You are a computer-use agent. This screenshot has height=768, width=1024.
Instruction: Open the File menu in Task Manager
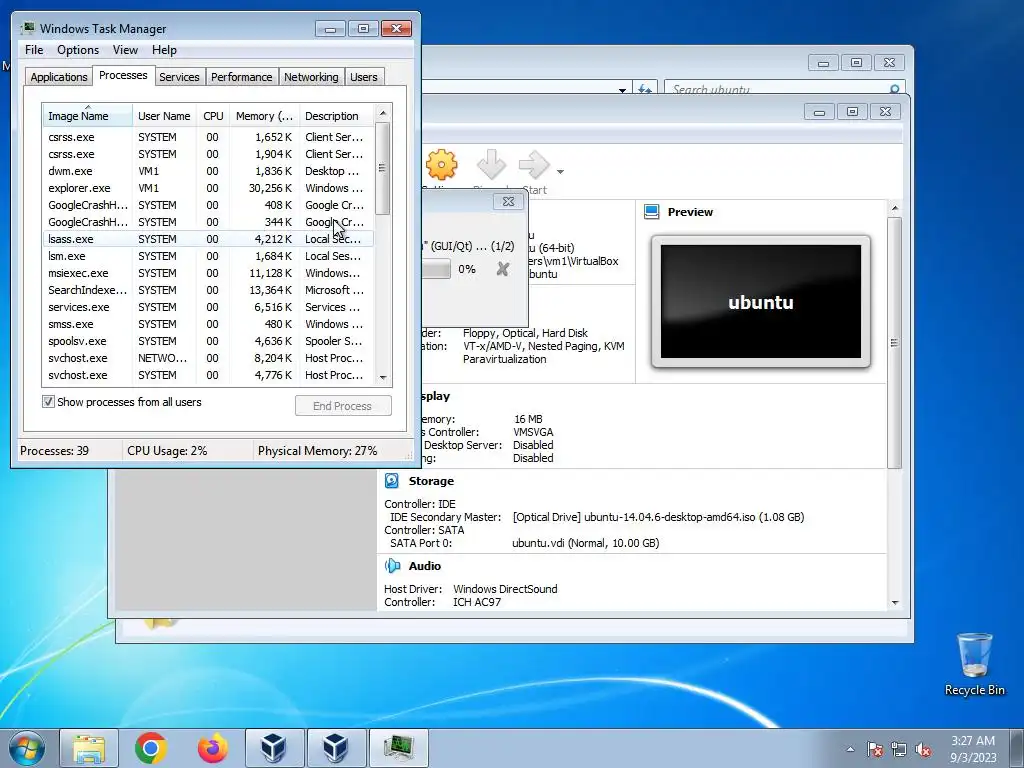pos(34,50)
